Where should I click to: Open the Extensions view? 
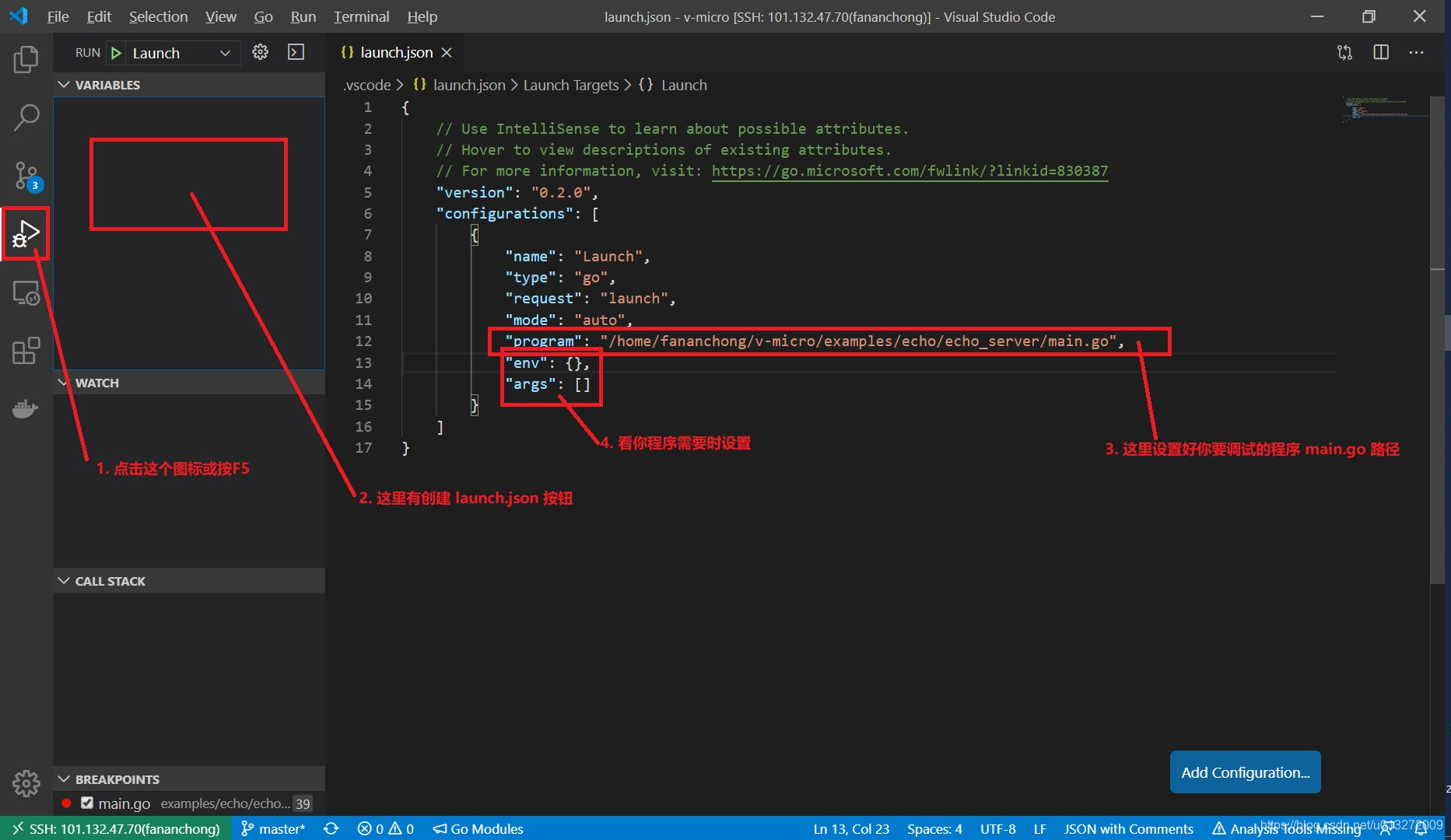(26, 351)
